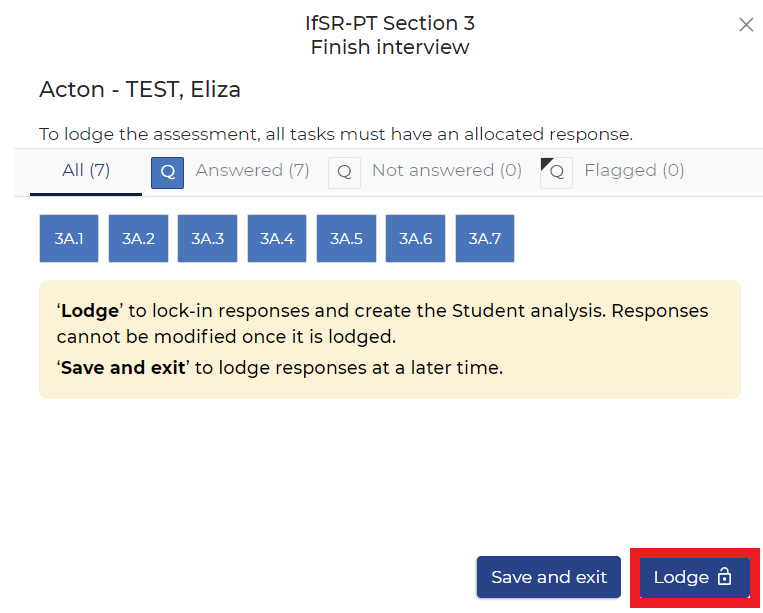Jump to question 3A.4
Screen dimensions: 763x613
point(277,239)
